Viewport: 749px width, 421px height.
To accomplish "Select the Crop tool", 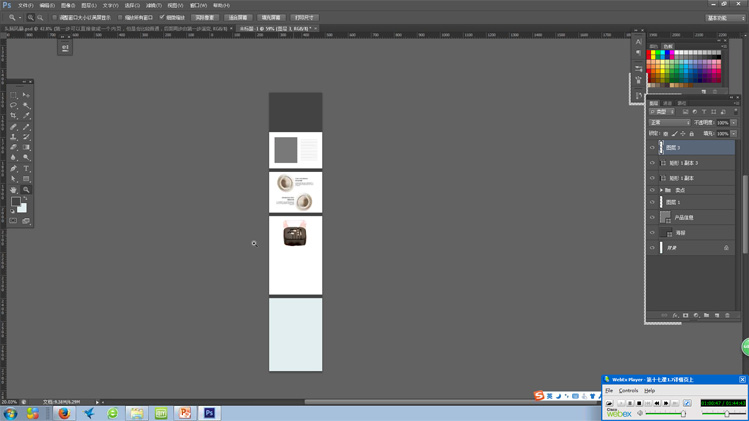I will coord(14,116).
